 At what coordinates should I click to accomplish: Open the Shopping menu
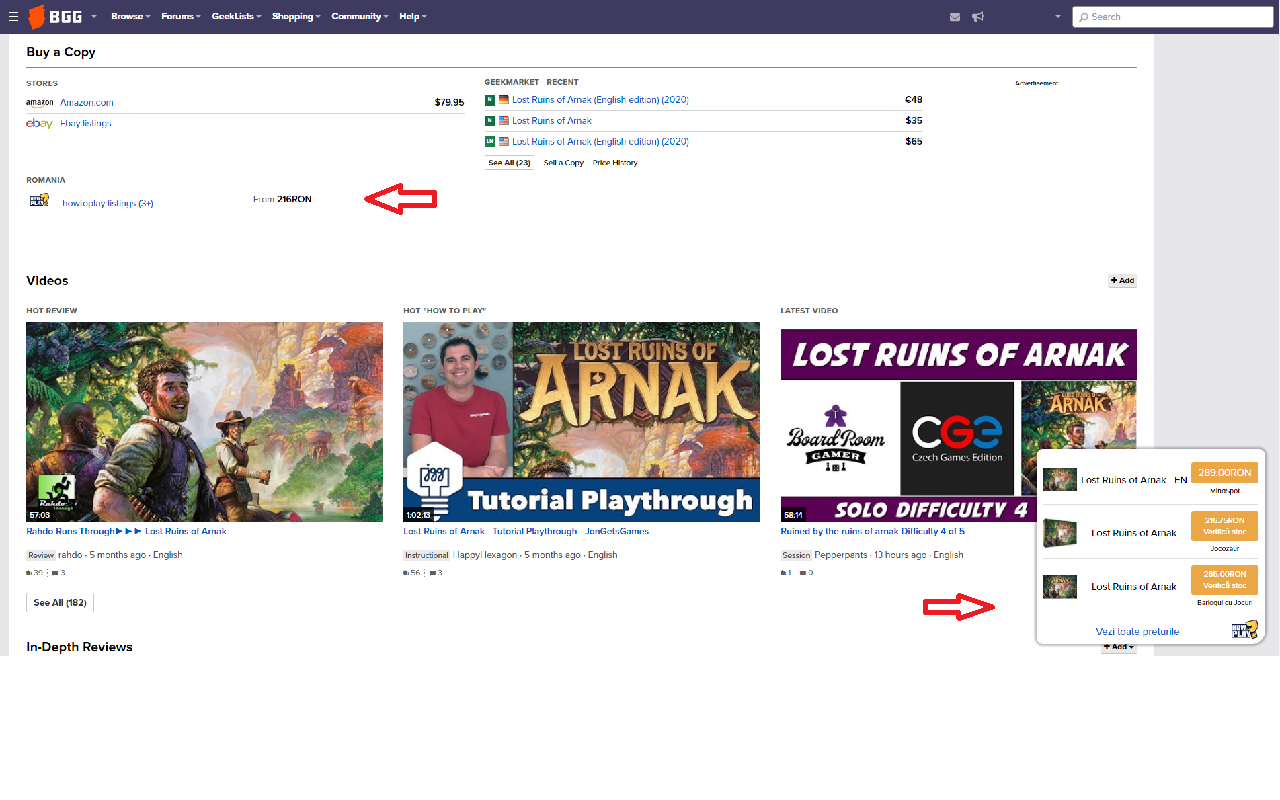click(x=296, y=17)
